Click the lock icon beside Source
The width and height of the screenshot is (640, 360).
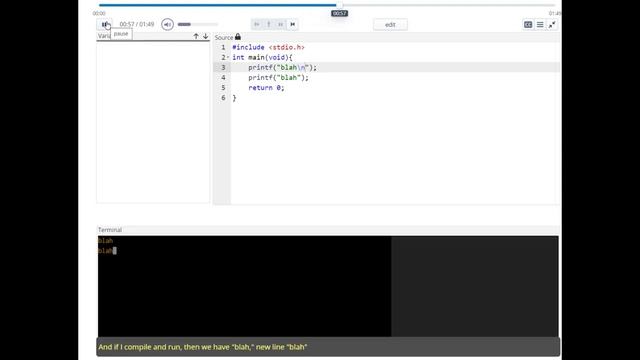point(238,37)
